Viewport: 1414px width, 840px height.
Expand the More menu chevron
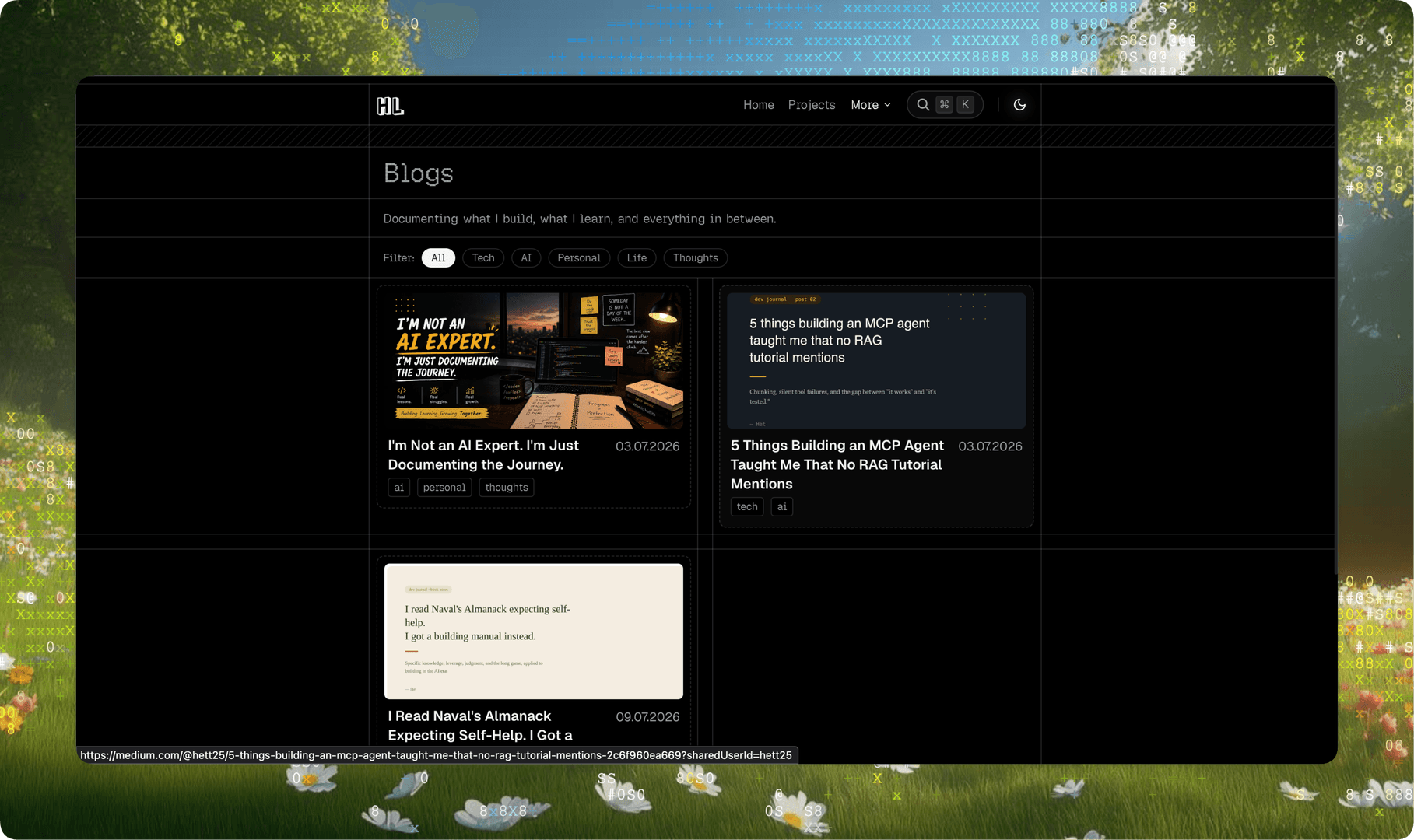887,105
